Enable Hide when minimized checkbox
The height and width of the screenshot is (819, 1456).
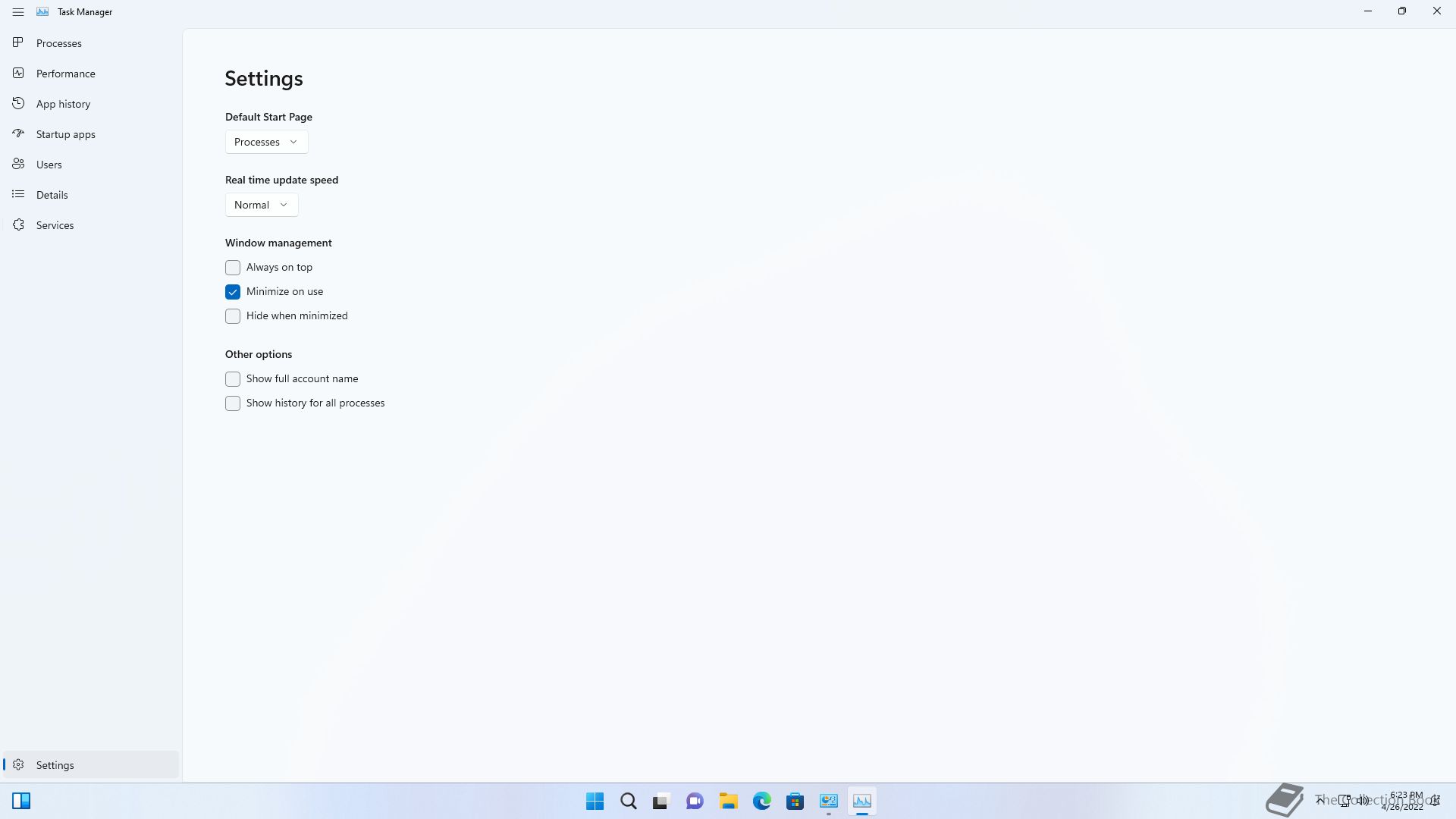tap(233, 316)
